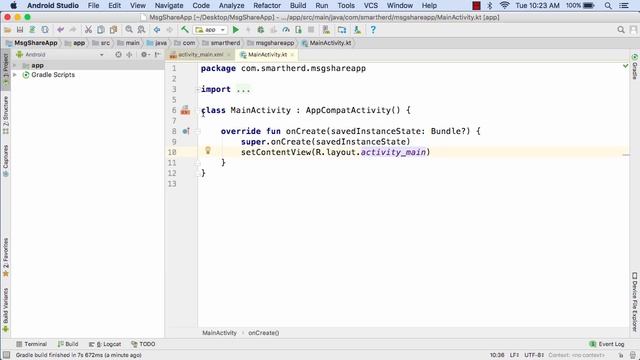Close the activity_main.xml tab

click(229, 55)
